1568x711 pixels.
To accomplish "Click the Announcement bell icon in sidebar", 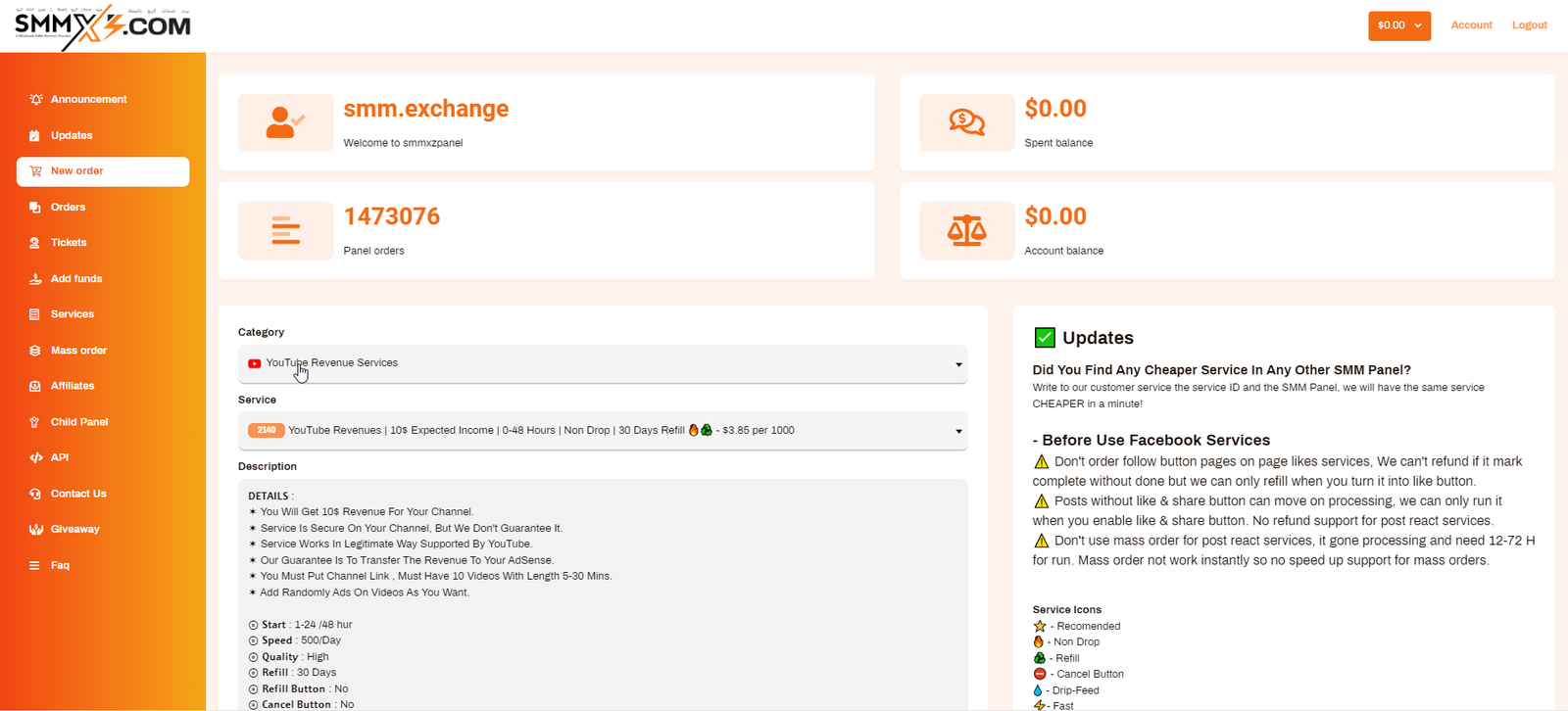I will (x=35, y=99).
